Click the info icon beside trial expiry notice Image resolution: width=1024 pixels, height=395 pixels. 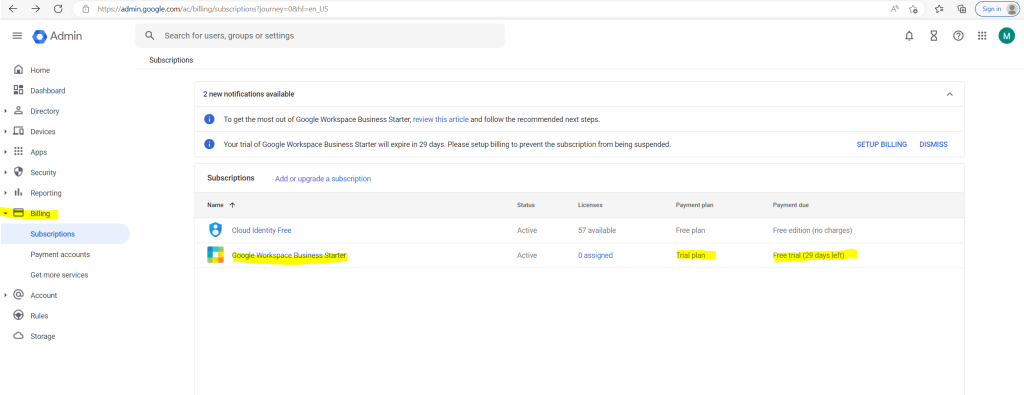(x=209, y=144)
